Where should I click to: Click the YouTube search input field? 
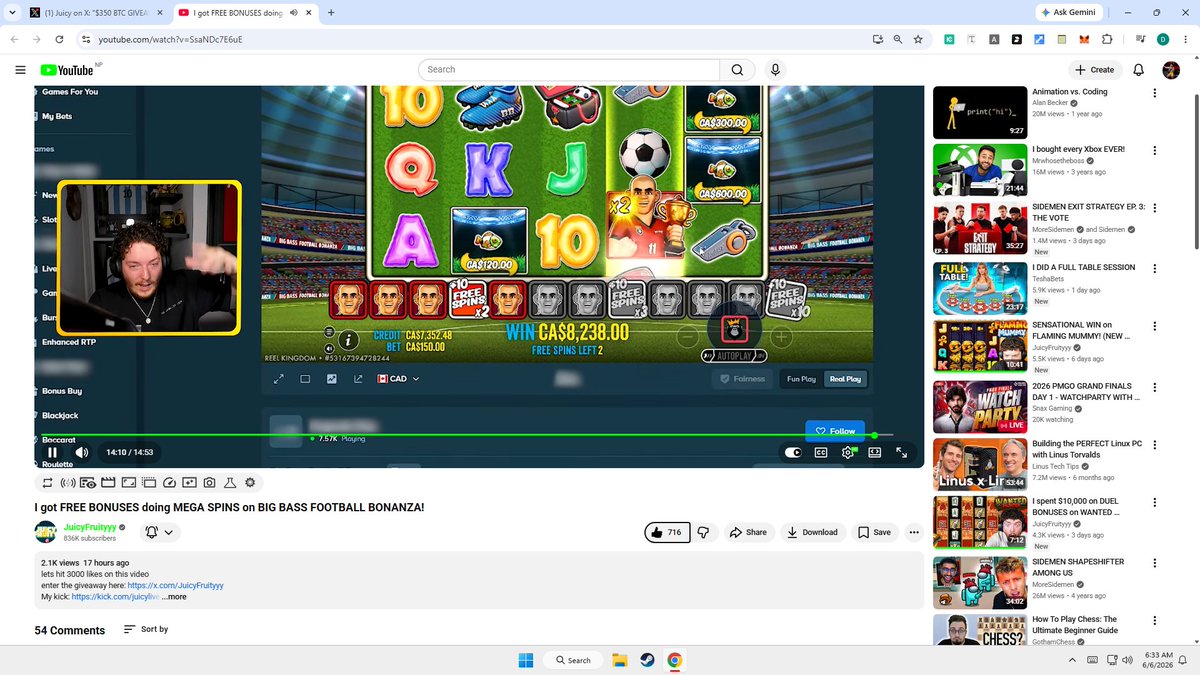569,70
